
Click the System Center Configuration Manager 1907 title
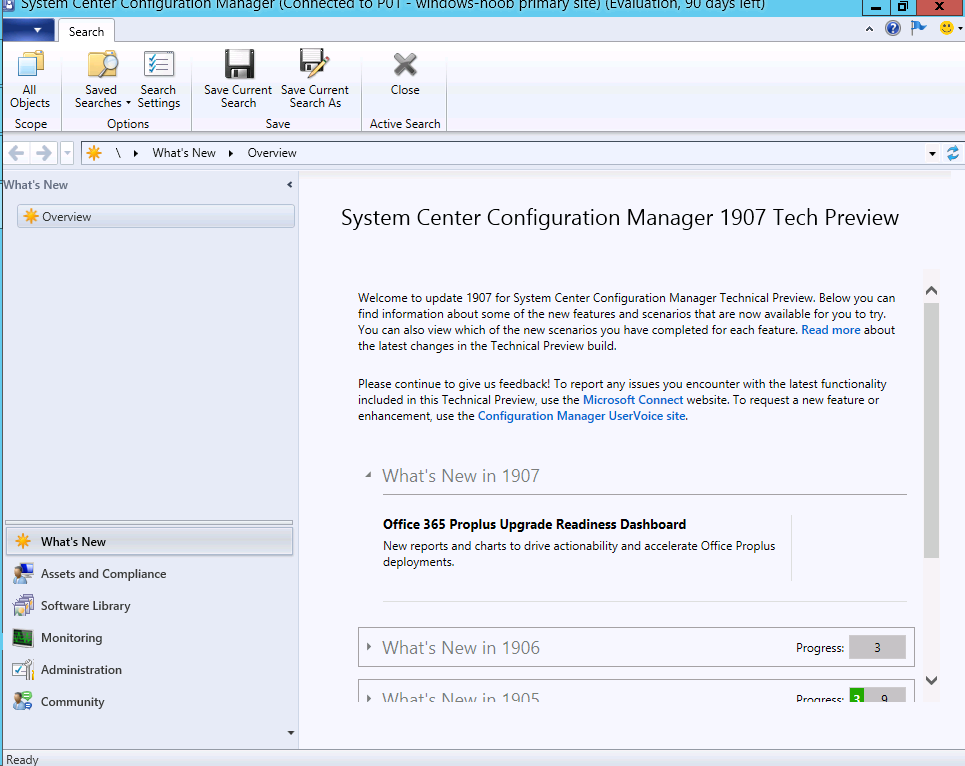(620, 217)
